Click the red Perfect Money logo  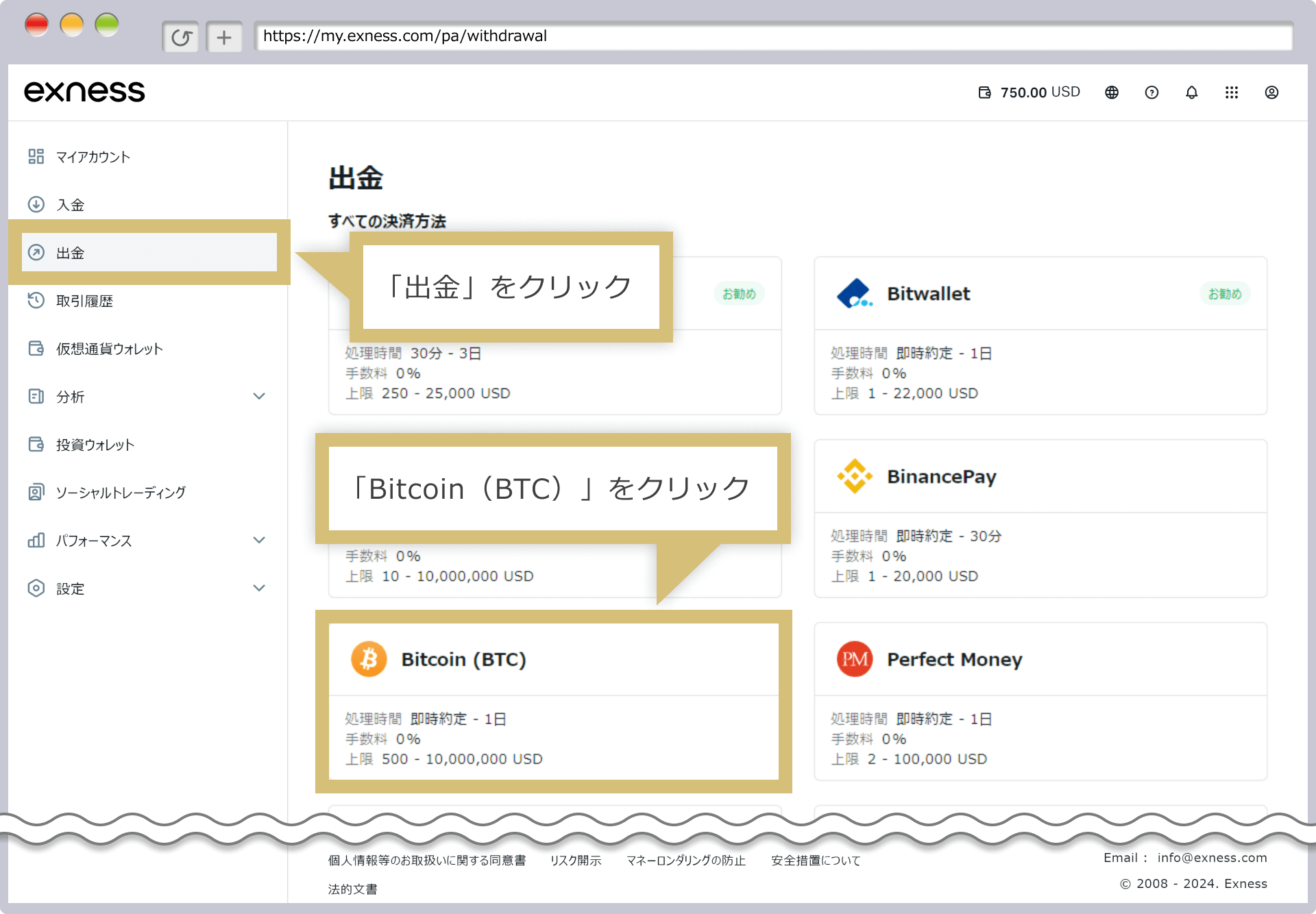tap(855, 659)
